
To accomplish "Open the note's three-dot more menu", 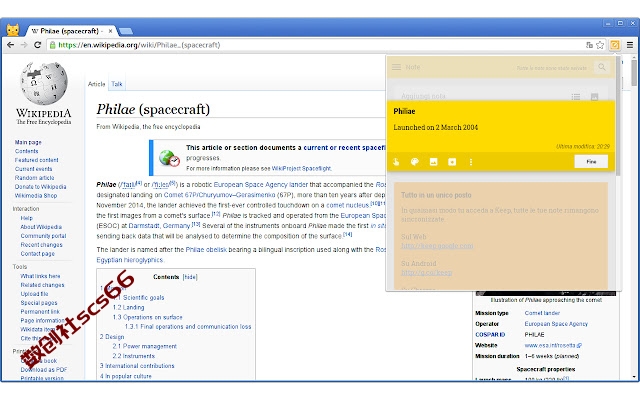I will 471,162.
